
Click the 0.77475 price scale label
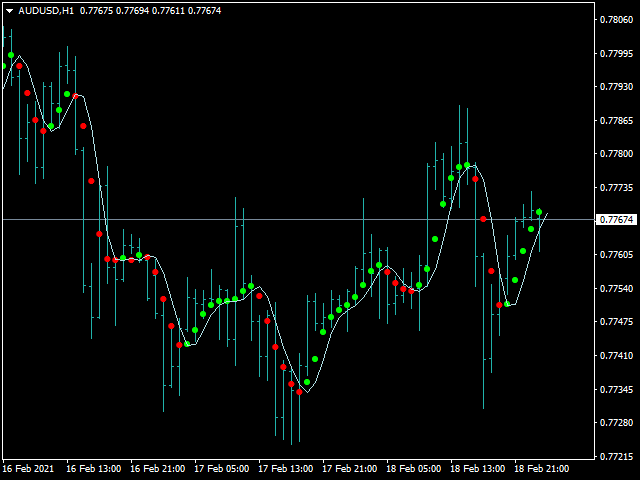[x=616, y=322]
